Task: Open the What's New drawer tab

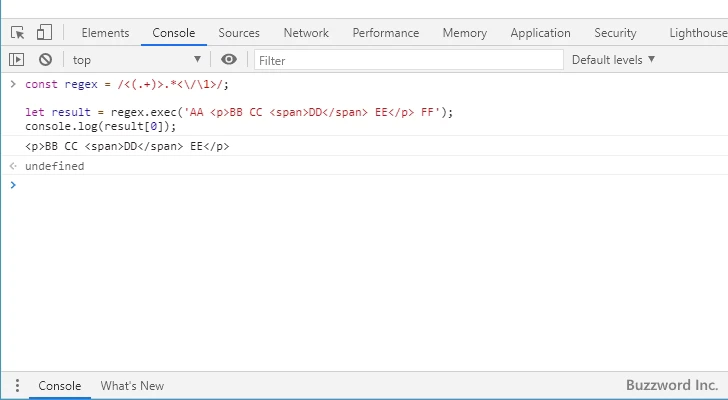Action: 132,386
